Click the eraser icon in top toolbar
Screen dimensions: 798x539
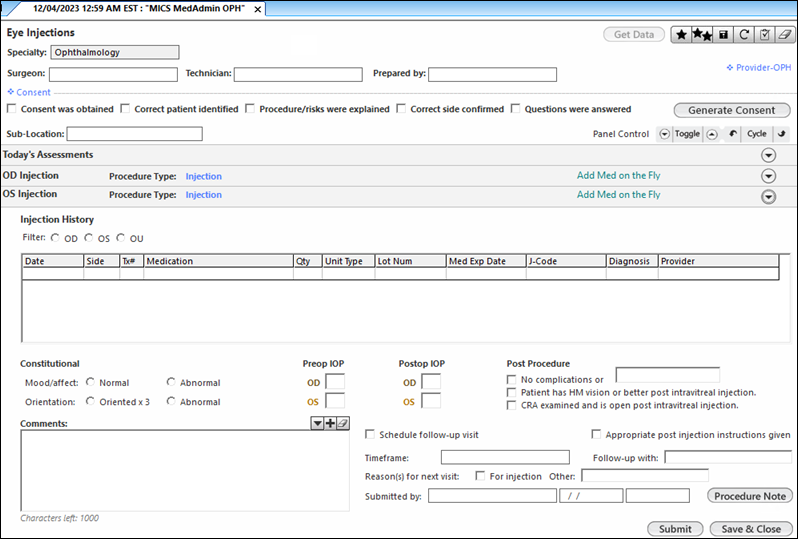click(785, 35)
